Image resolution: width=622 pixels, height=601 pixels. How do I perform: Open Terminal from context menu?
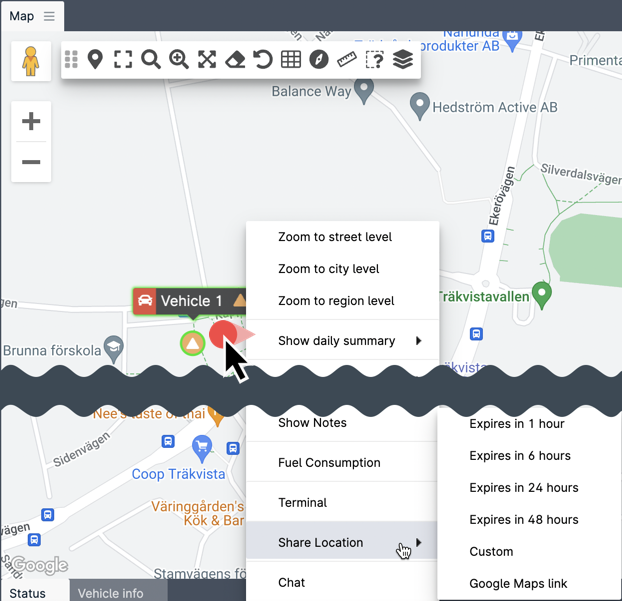(343, 503)
